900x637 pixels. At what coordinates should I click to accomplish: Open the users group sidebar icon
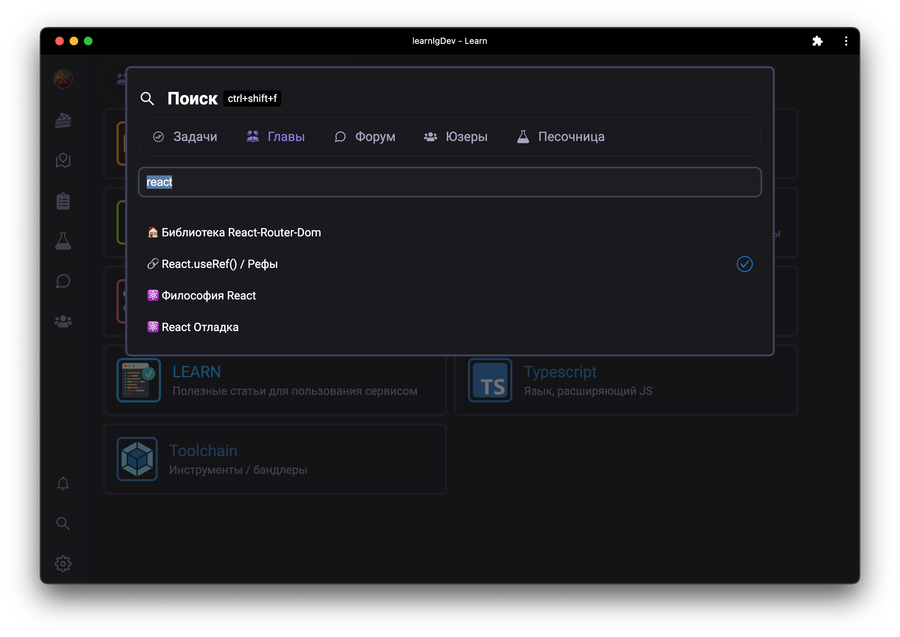pyautogui.click(x=63, y=322)
